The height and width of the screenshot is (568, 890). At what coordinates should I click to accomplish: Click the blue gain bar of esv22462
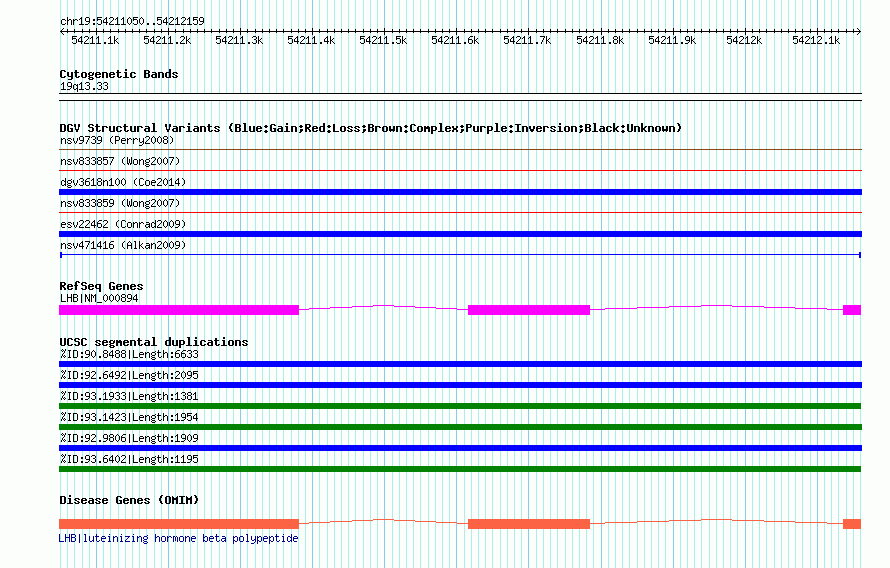click(460, 234)
